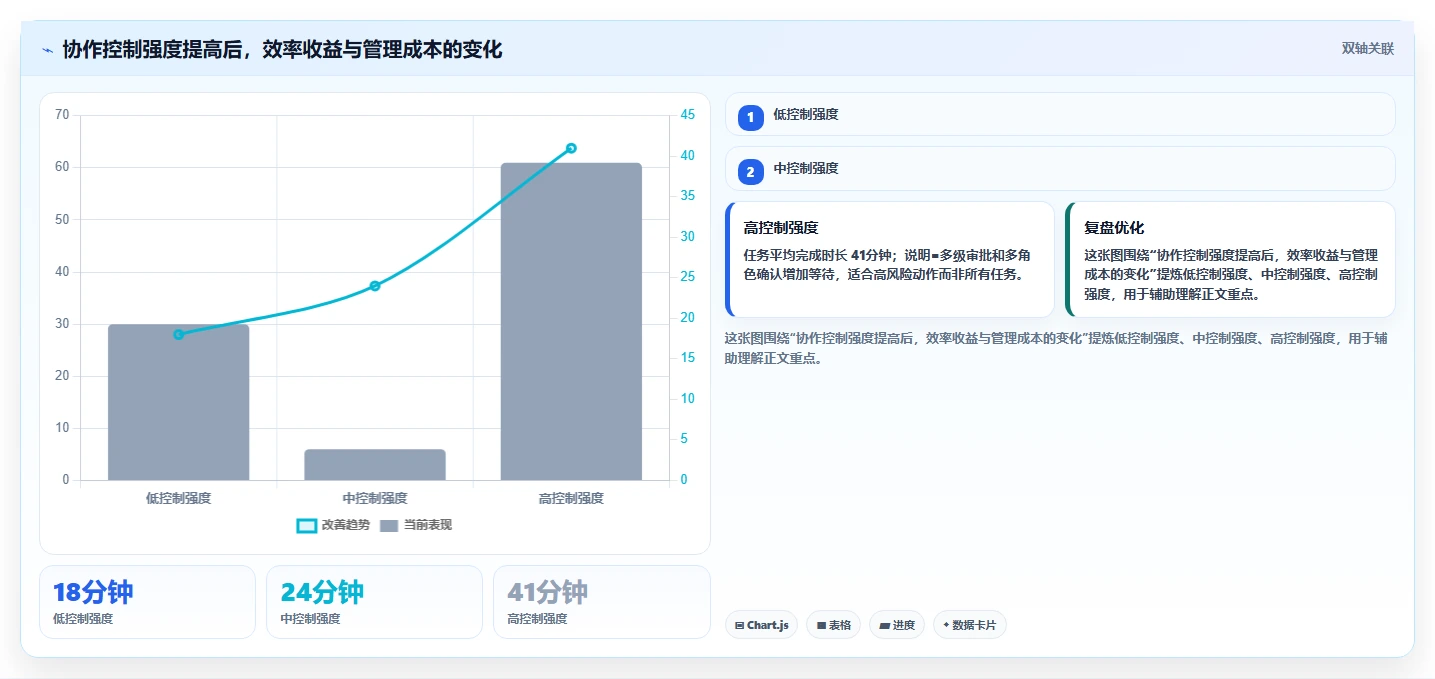The width and height of the screenshot is (1435, 679).
Task: Click the blue number 2 badge
Action: 750,172
